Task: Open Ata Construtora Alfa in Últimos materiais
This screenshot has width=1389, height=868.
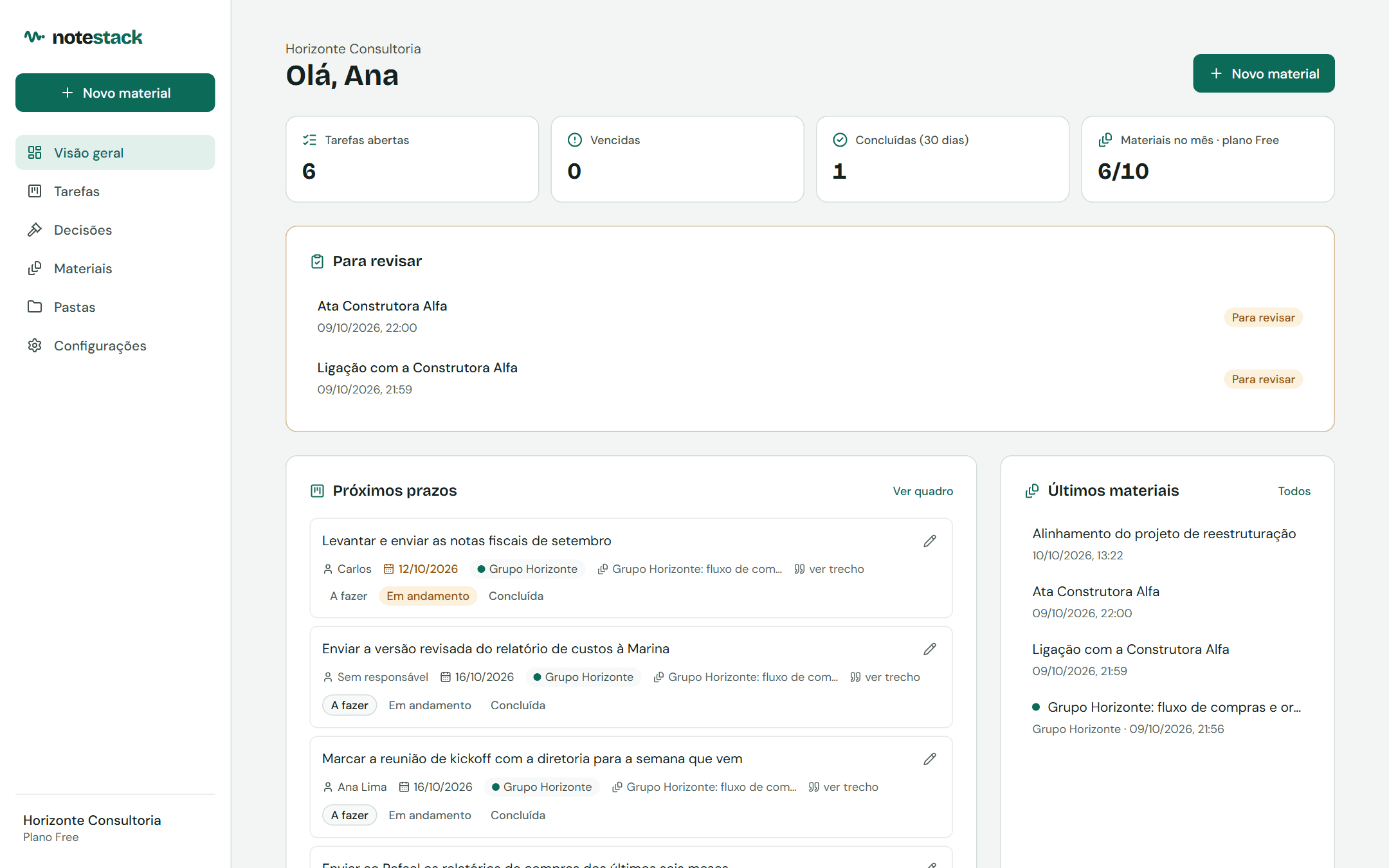Action: [1167, 602]
